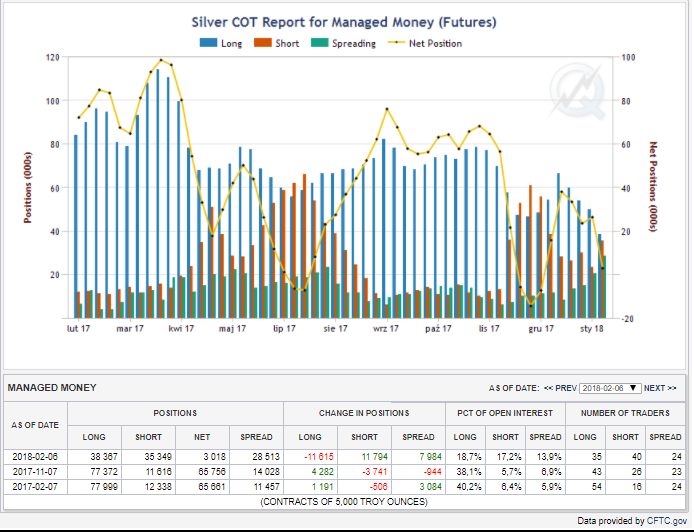Image resolution: width=694 pixels, height=532 pixels.
Task: Click the long position value 77 999
Action: (104, 487)
